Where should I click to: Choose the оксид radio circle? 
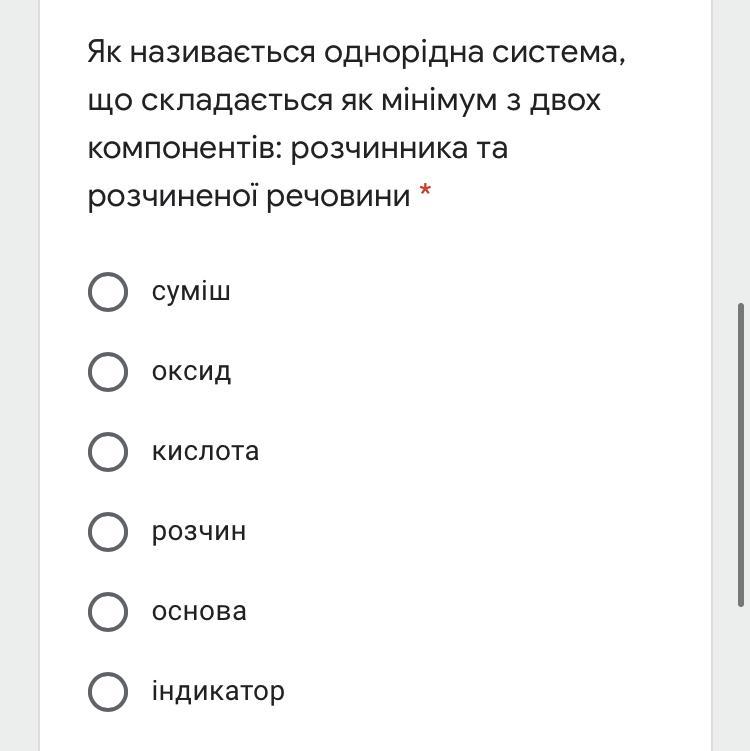(x=108, y=372)
